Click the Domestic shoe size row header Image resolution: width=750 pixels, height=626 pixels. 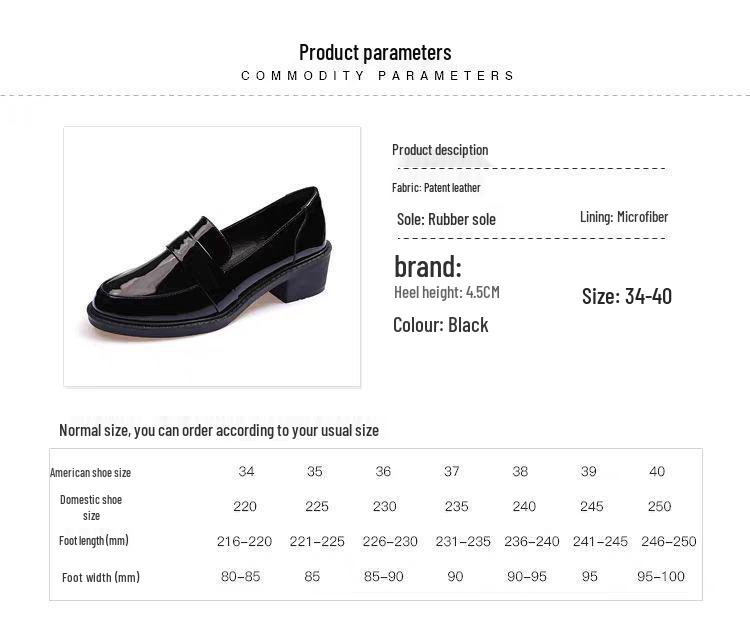pos(91,507)
